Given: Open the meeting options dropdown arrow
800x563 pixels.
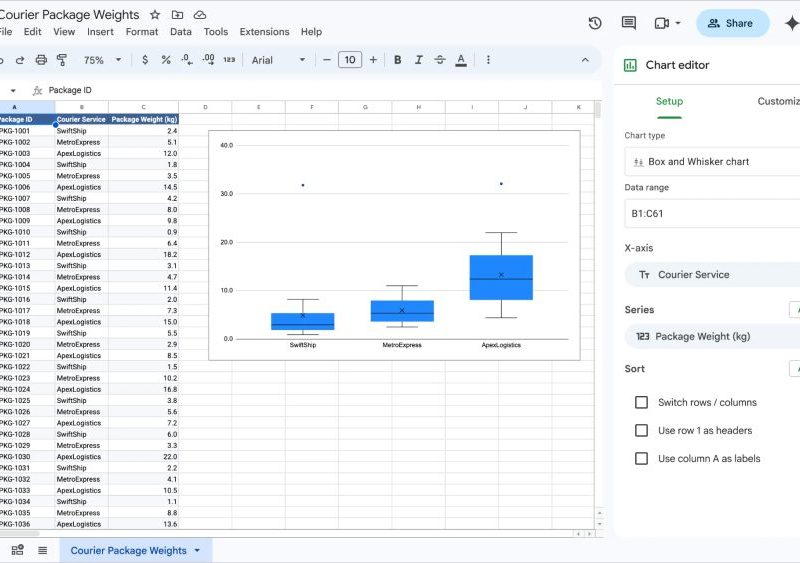Looking at the screenshot, I should tap(678, 23).
